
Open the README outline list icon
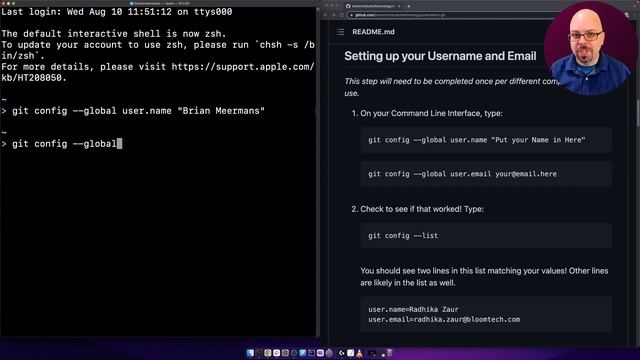click(x=340, y=32)
